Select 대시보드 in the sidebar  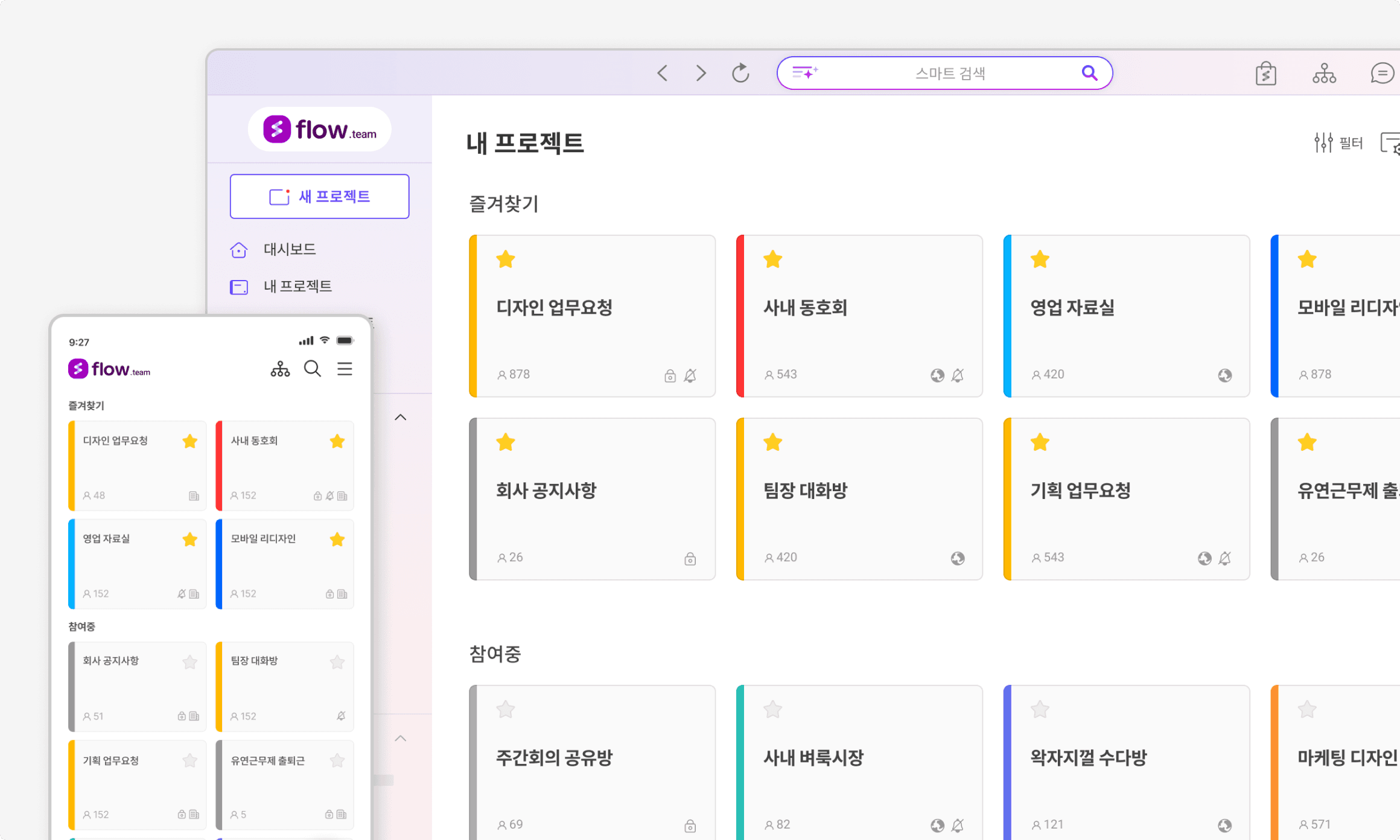click(290, 249)
